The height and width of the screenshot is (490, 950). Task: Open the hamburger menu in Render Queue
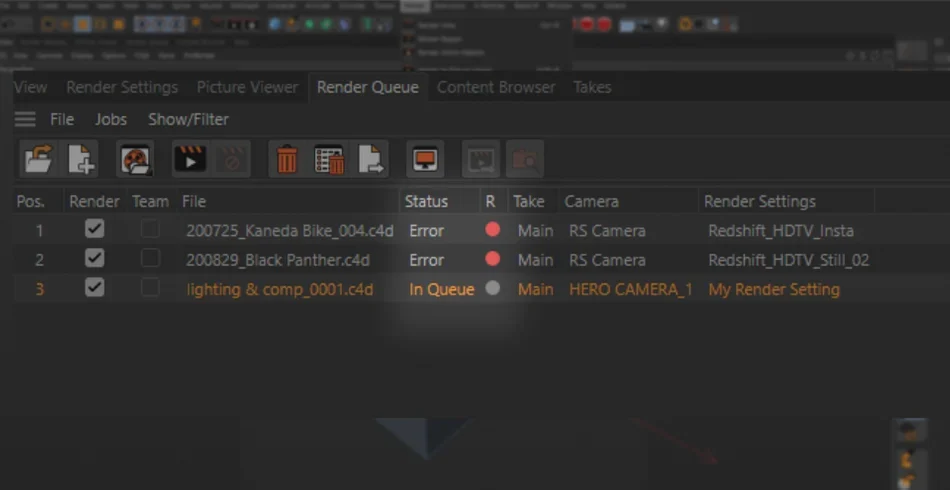click(25, 119)
